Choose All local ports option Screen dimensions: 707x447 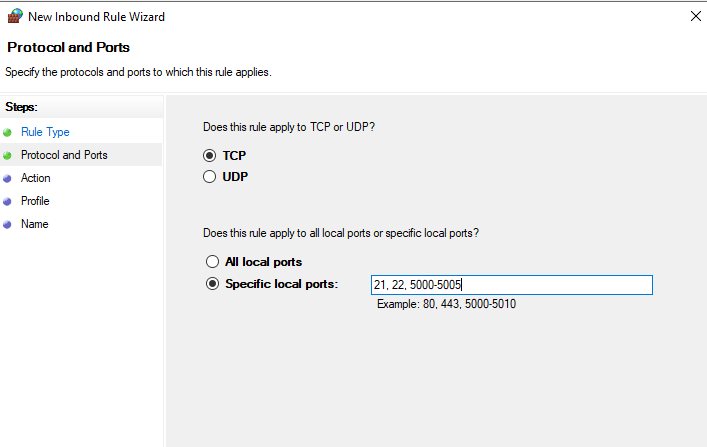pos(212,262)
